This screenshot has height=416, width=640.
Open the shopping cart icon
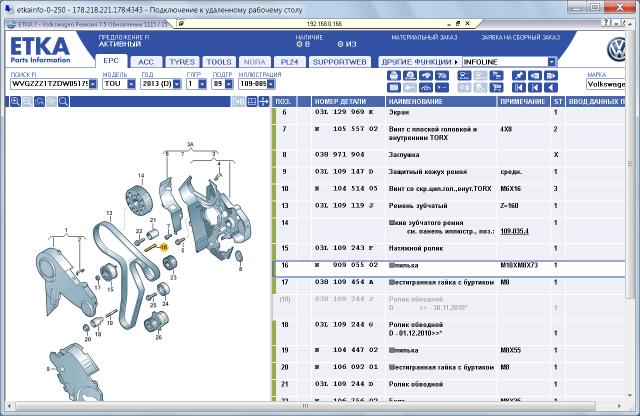pyautogui.click(x=496, y=87)
